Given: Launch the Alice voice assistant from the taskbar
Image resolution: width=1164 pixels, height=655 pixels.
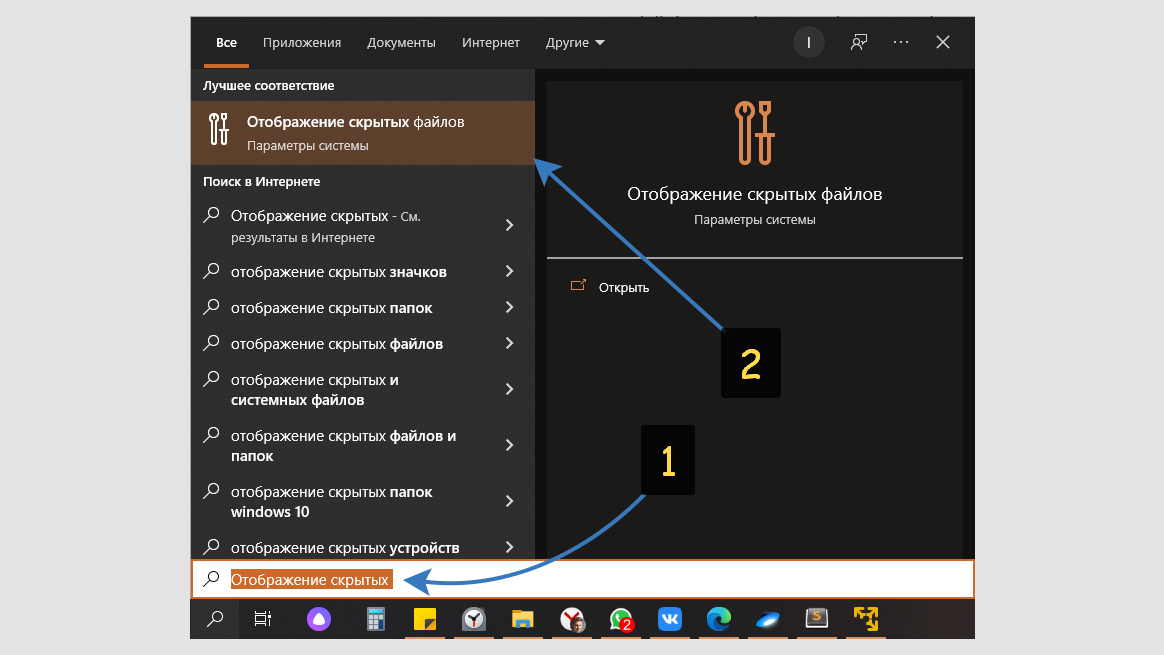Looking at the screenshot, I should pyautogui.click(x=319, y=619).
